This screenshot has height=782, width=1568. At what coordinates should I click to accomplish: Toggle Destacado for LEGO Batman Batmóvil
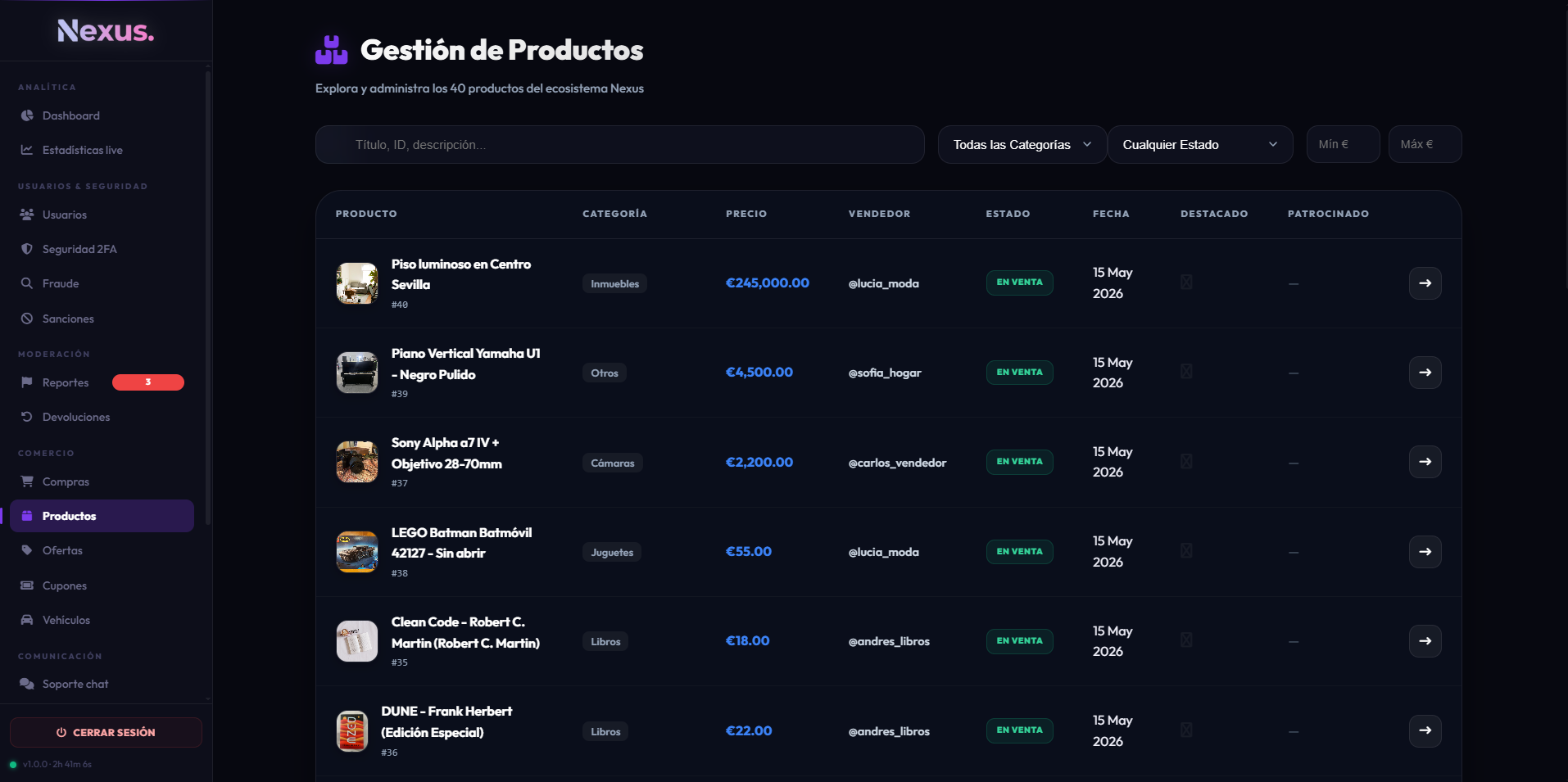click(x=1186, y=551)
